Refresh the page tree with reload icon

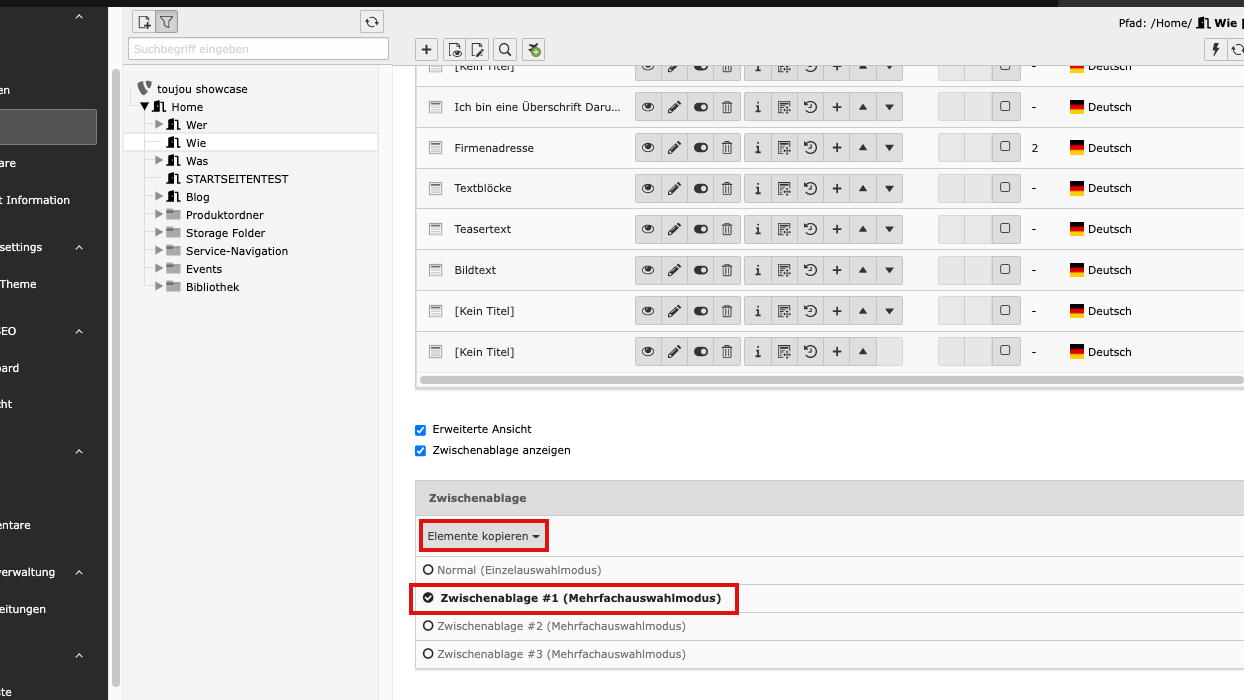pos(372,22)
